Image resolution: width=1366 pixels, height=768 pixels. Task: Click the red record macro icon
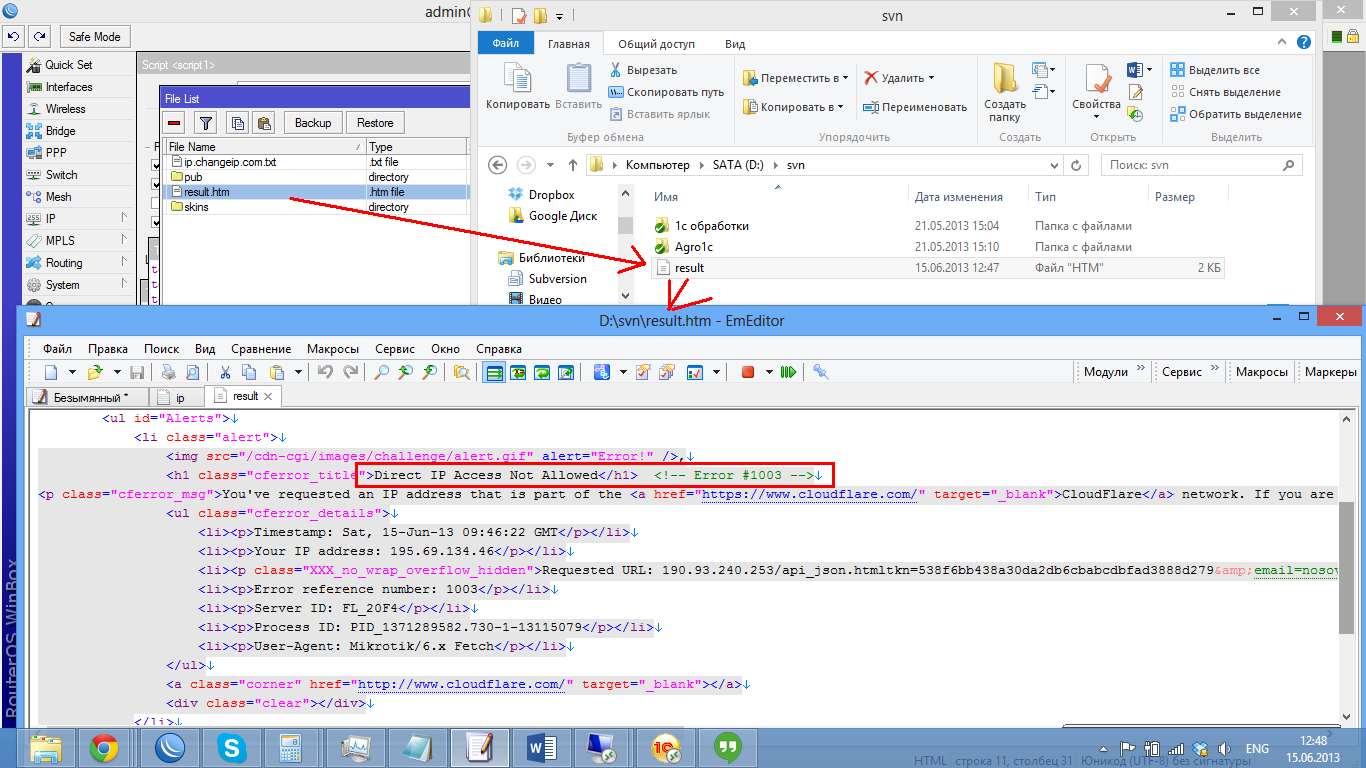pyautogui.click(x=747, y=372)
